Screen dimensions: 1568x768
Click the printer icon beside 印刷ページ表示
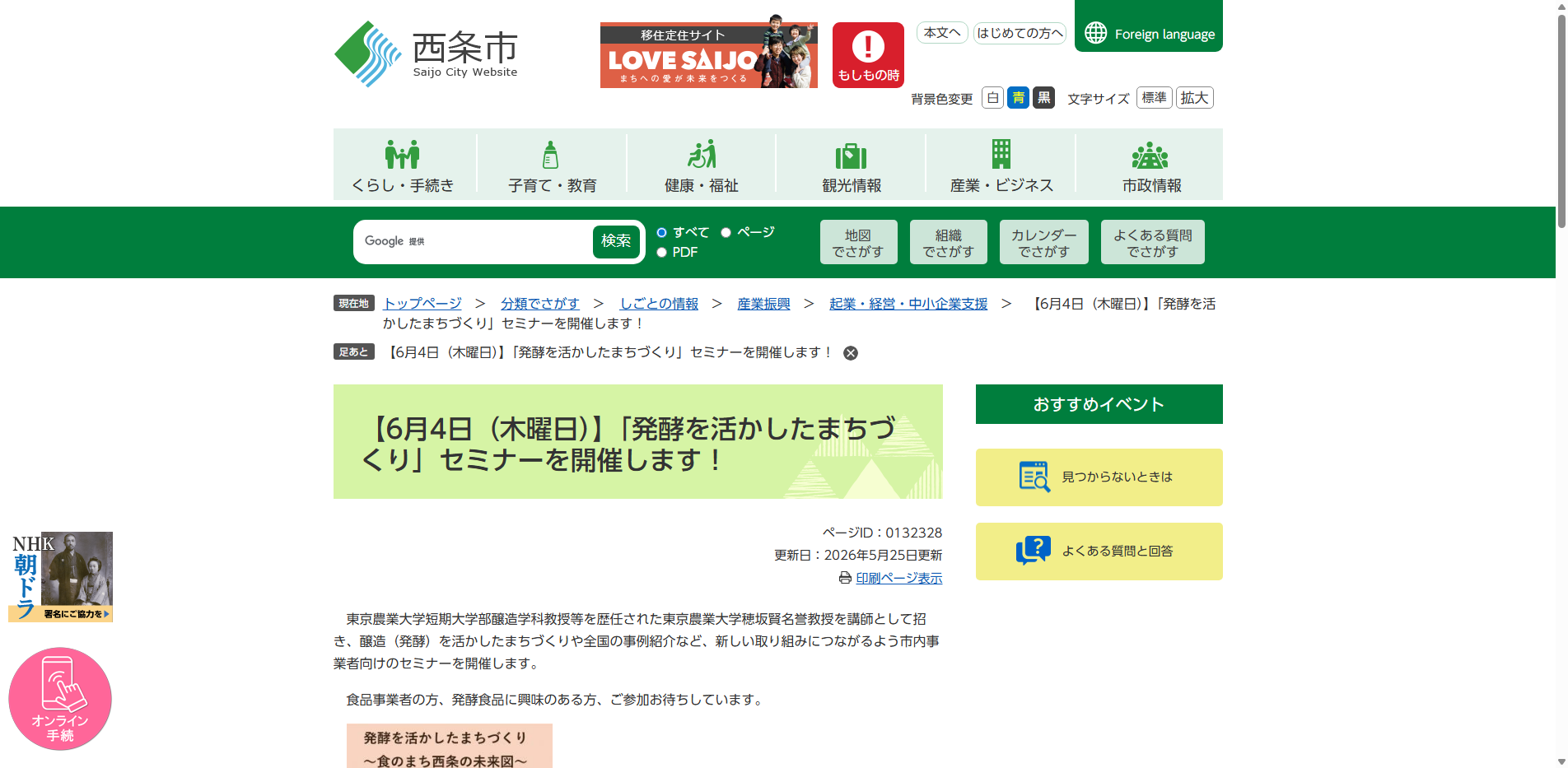point(845,578)
